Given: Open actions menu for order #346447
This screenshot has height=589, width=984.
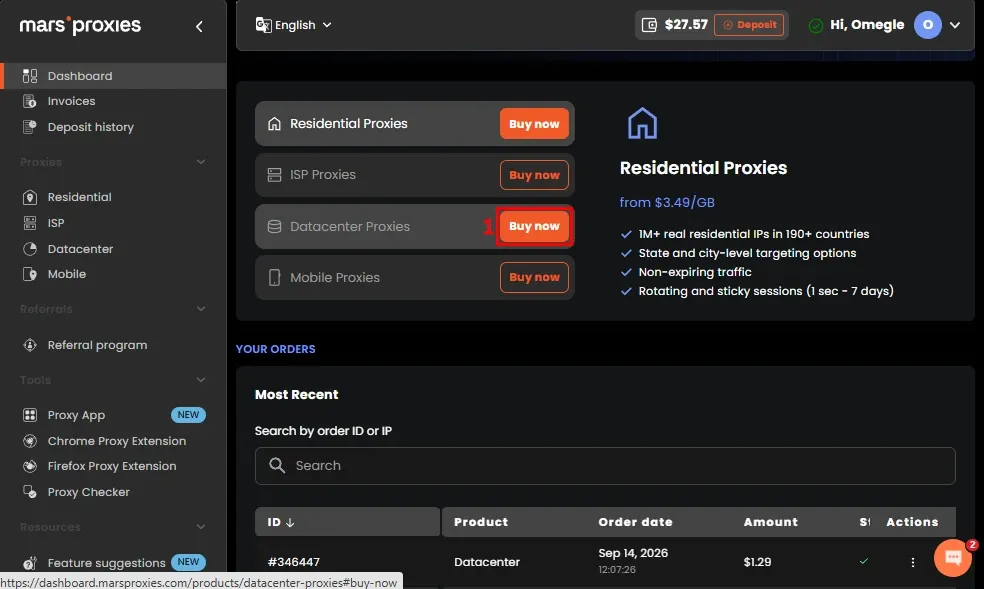Looking at the screenshot, I should pyautogui.click(x=912, y=562).
